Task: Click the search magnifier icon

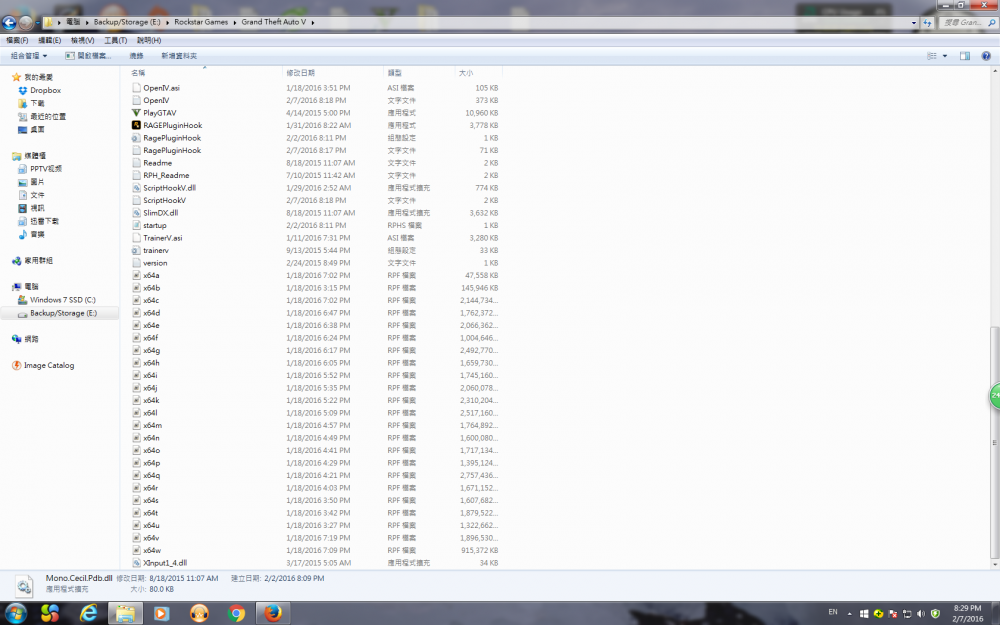Action: 992,22
